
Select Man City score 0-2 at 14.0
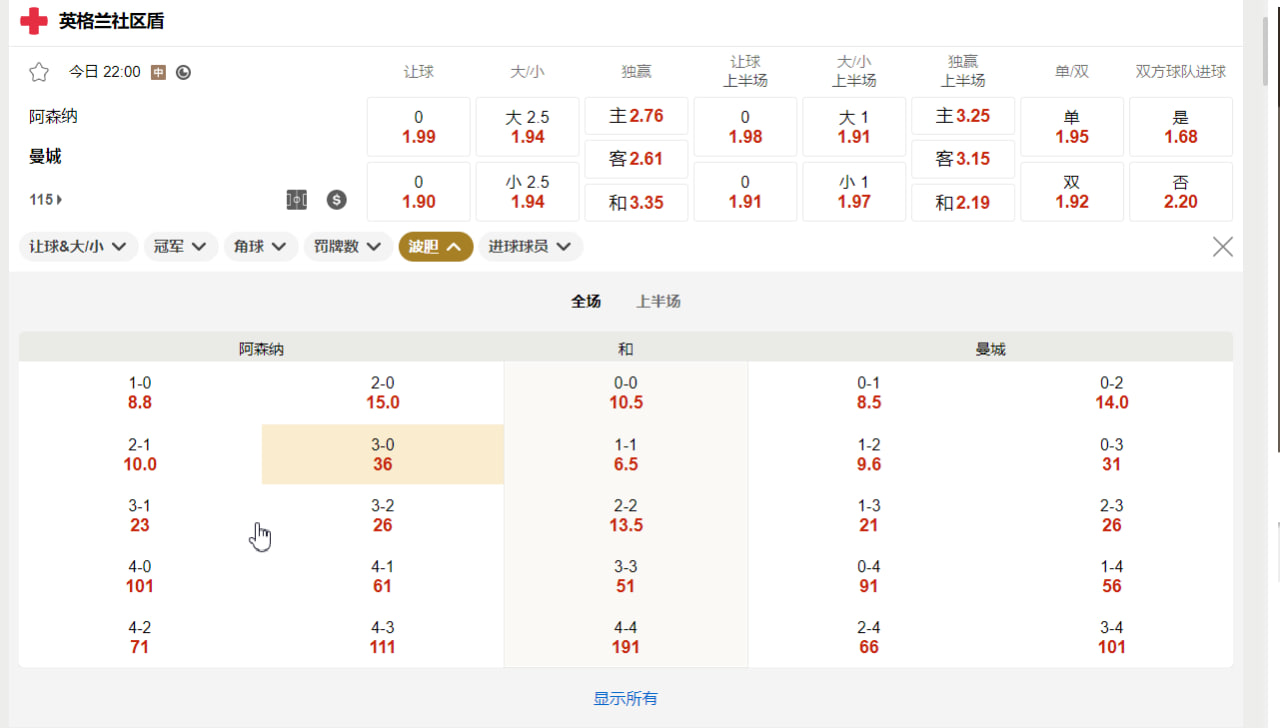coord(1112,393)
